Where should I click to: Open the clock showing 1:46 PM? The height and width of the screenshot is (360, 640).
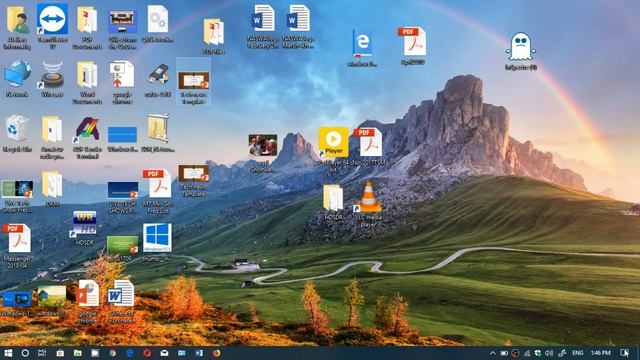[x=600, y=353]
